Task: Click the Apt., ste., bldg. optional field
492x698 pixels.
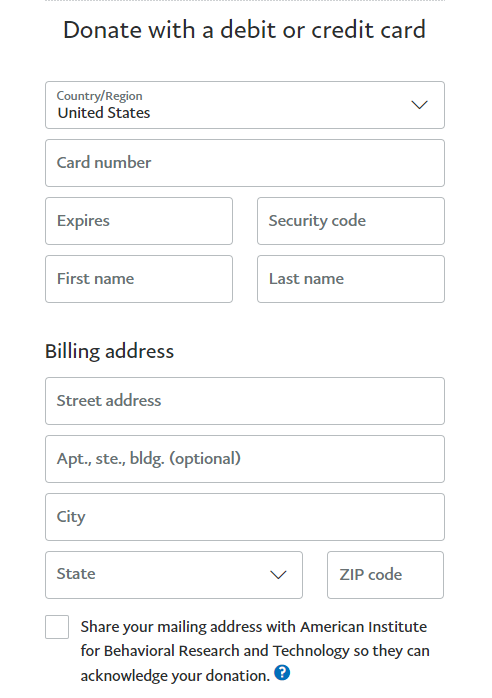Action: coord(245,459)
